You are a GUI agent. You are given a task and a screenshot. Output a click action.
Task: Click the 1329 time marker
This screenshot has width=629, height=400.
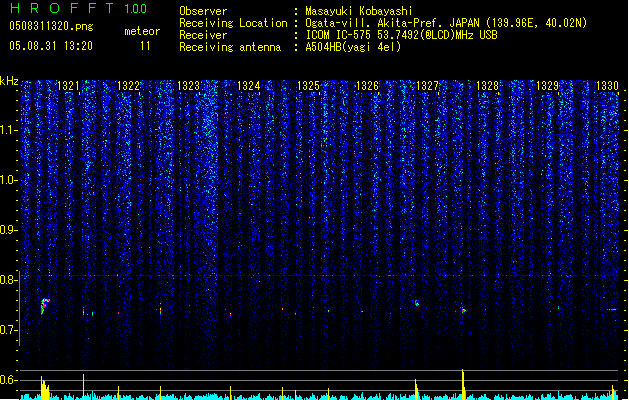point(548,86)
